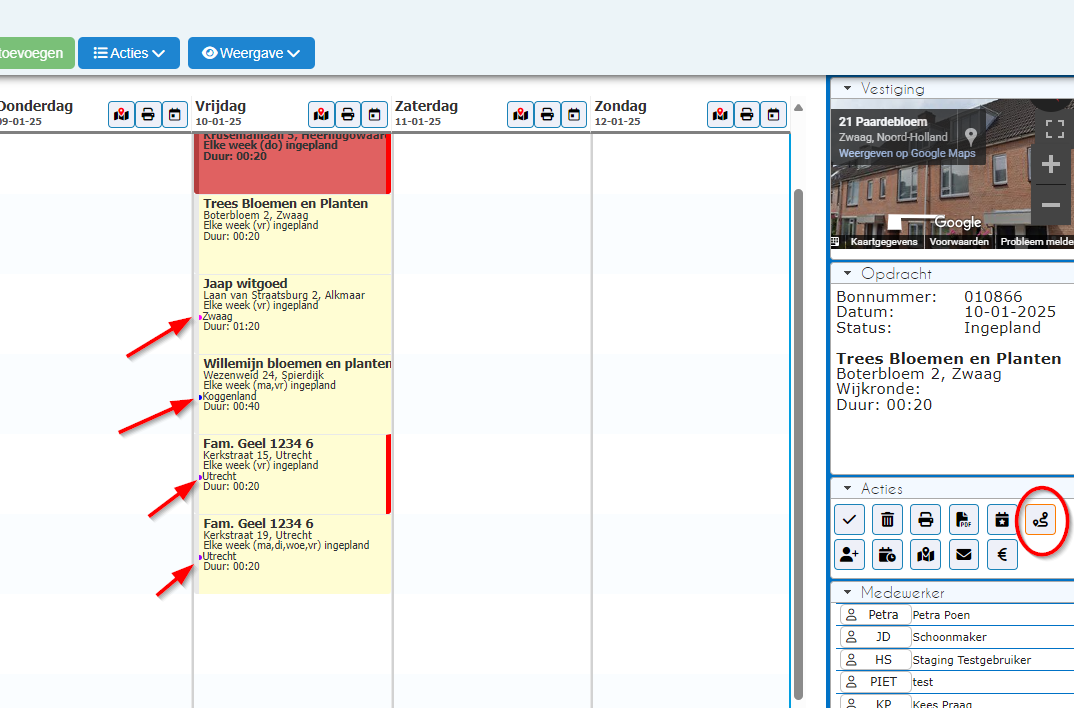Collapse the Opdracht section
The height and width of the screenshot is (708, 1074).
click(x=847, y=273)
